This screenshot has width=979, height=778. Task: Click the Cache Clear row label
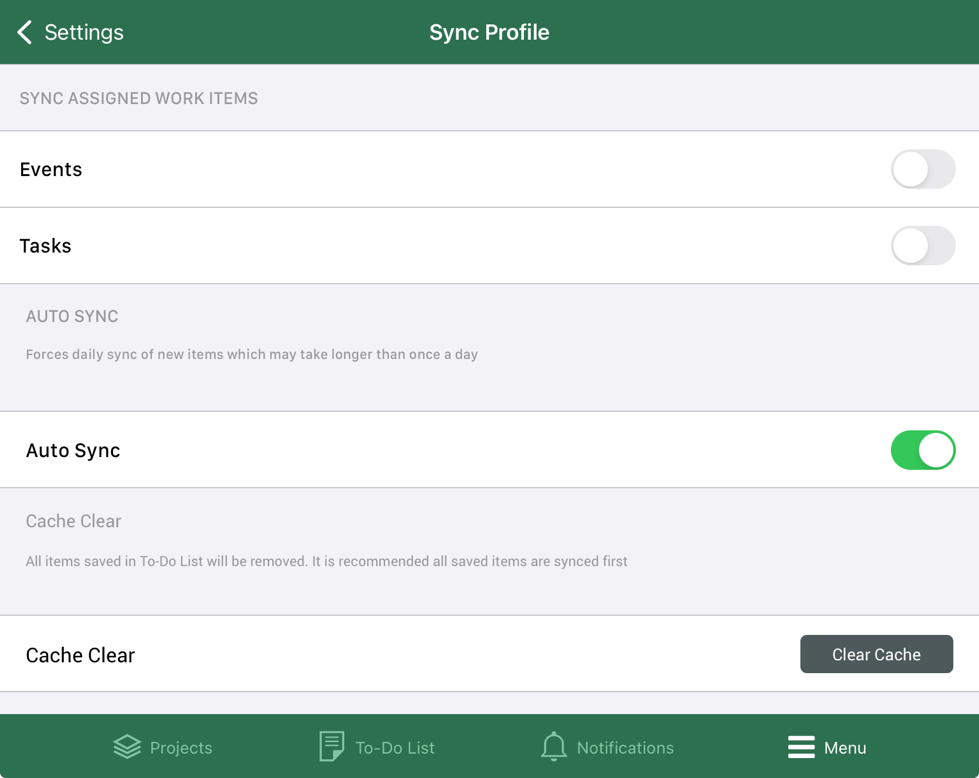pos(80,655)
